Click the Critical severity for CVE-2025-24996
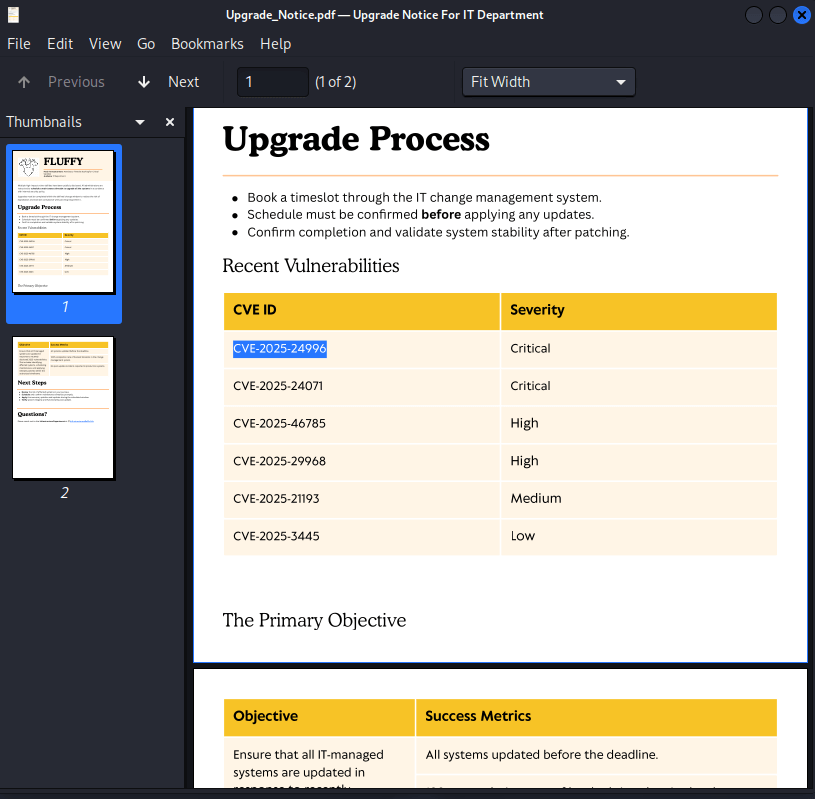 639,348
